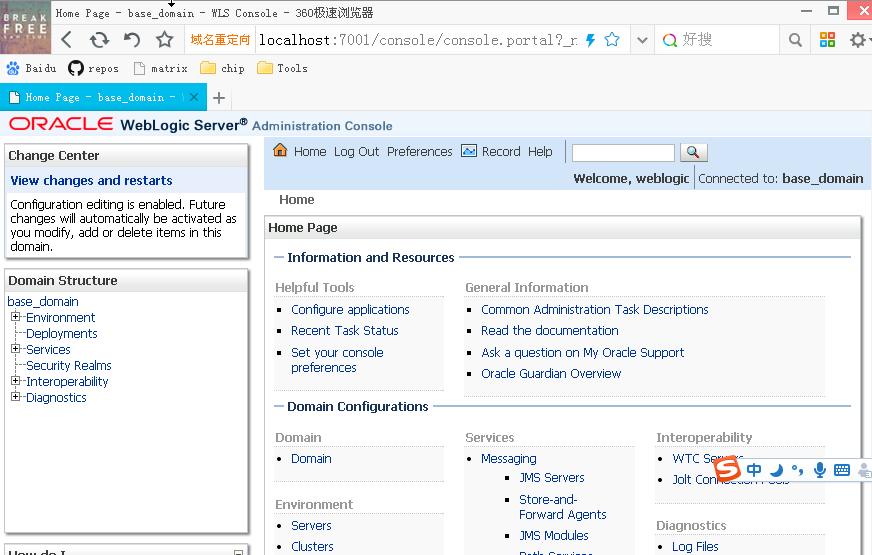
Task: Open the chip bookmarks folder
Action: (x=222, y=68)
